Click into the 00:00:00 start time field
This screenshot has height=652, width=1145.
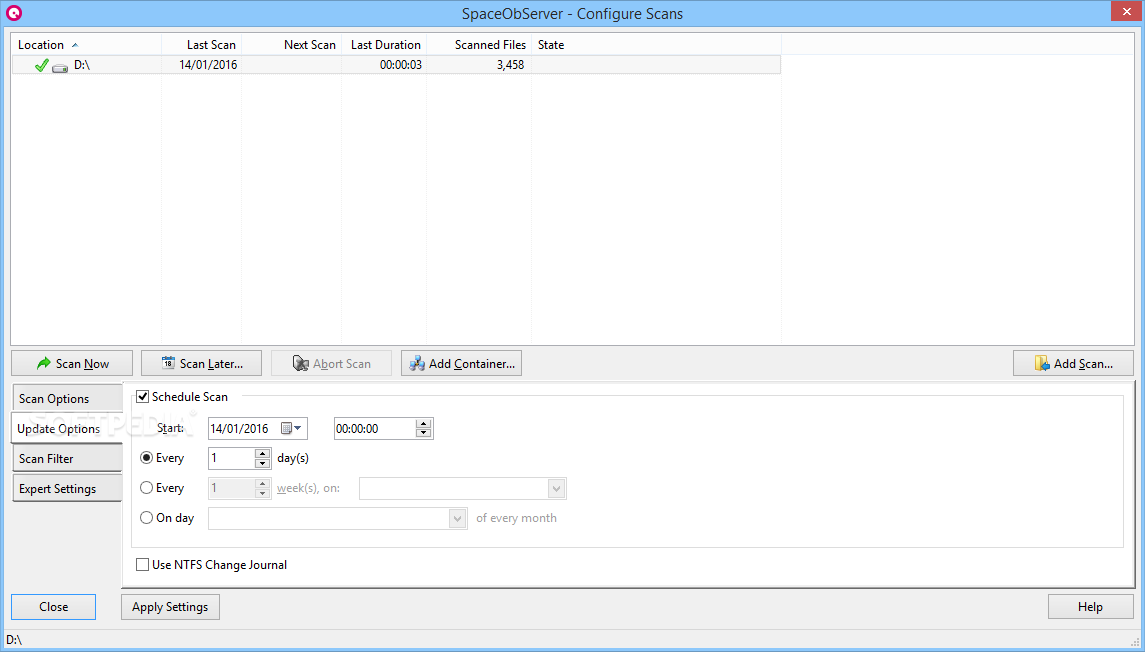pos(375,429)
